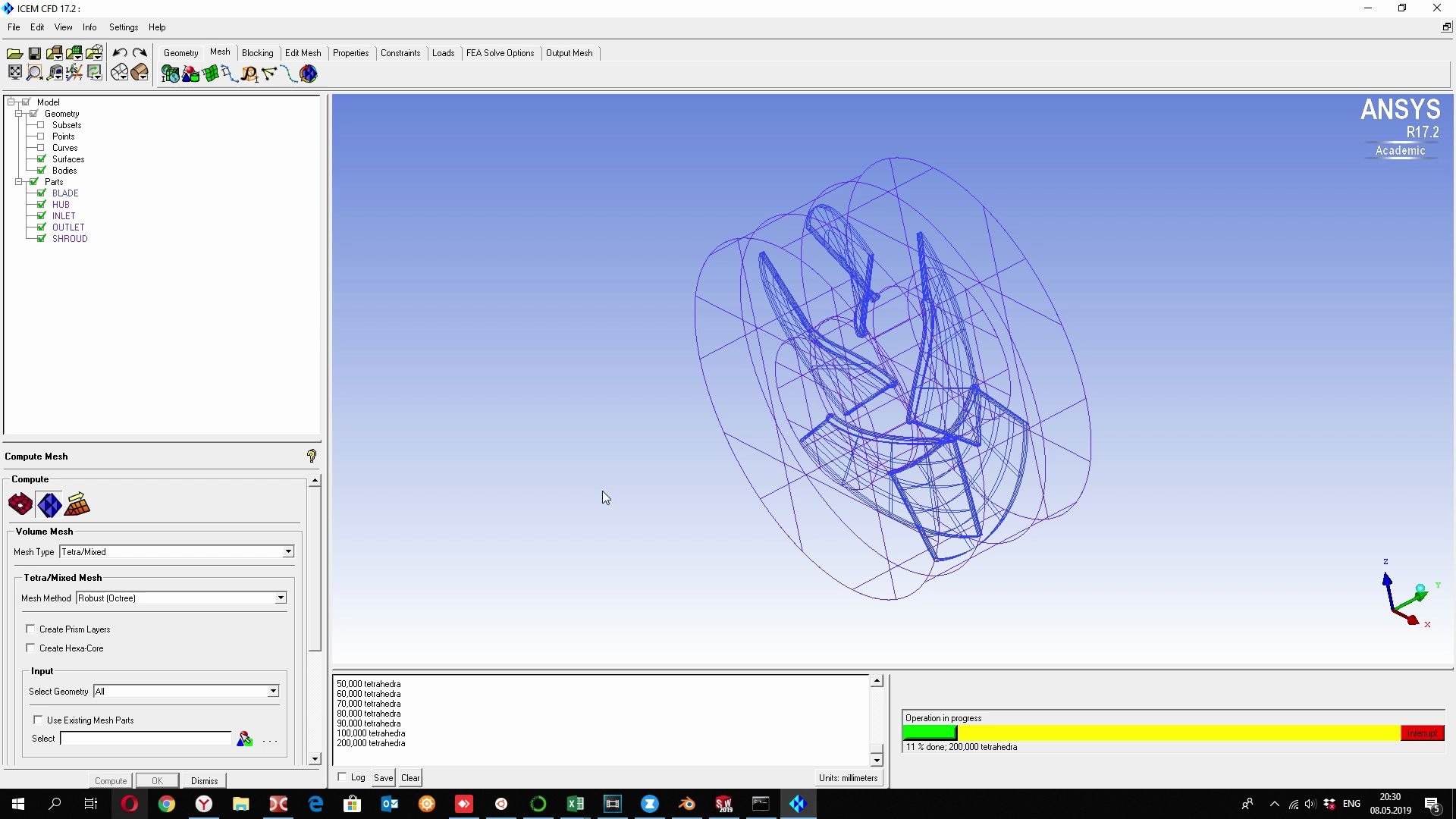Open the Mesh Type dropdown

coord(288,552)
